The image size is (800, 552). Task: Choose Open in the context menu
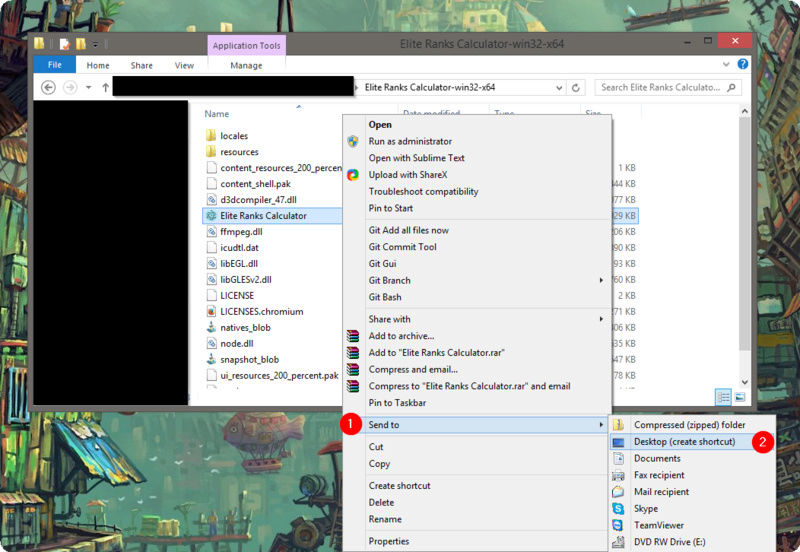click(x=477, y=124)
